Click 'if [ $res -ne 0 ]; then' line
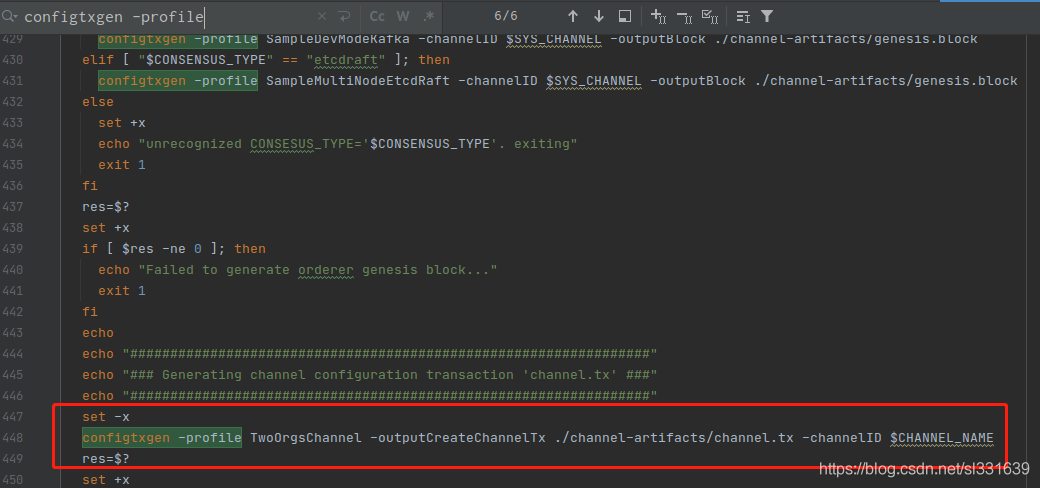 (x=174, y=249)
